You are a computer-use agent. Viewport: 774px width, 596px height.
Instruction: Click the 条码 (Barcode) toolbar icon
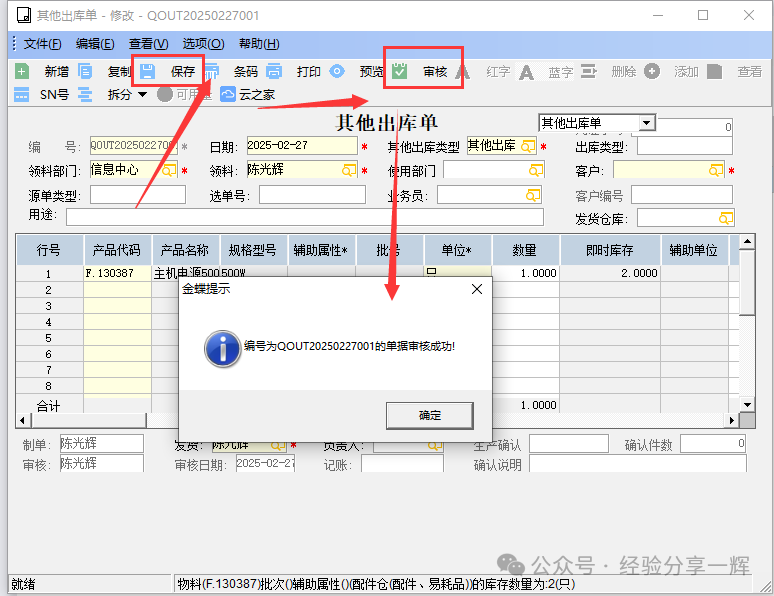click(211, 71)
